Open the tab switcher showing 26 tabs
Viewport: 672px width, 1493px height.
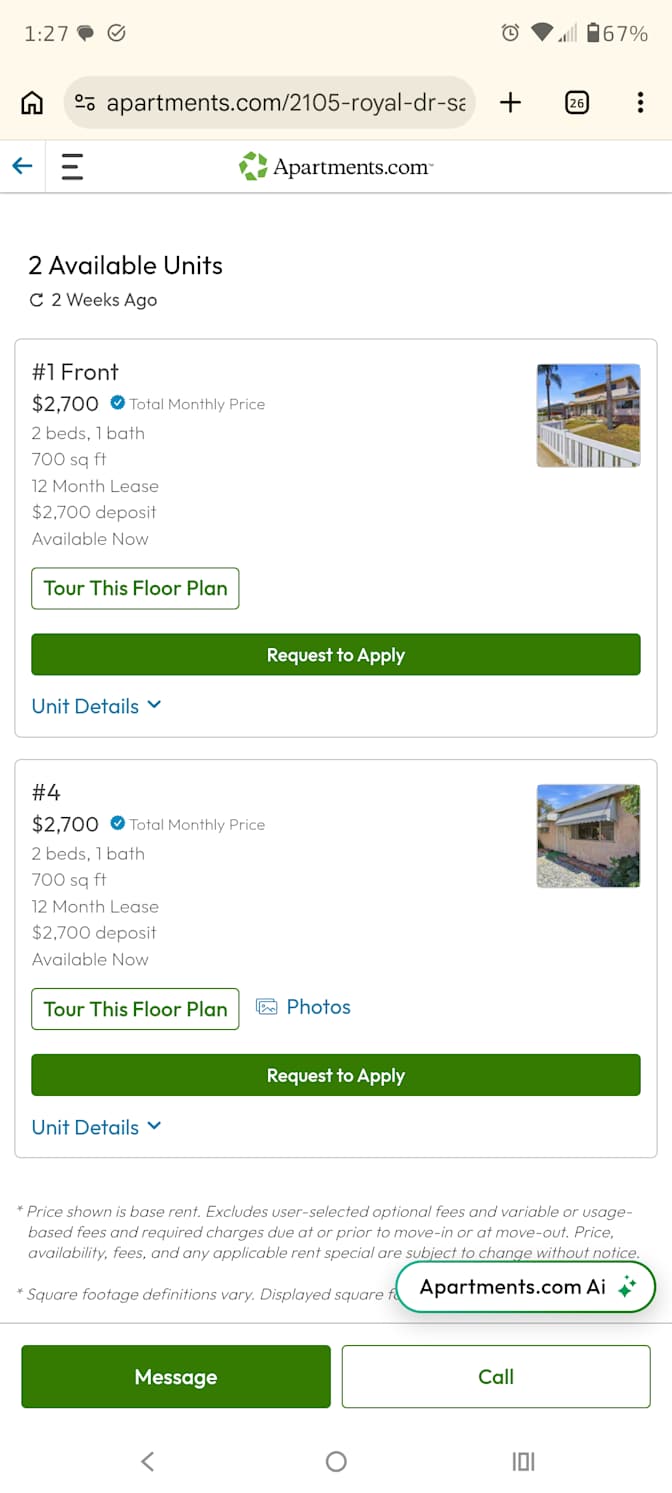577,102
